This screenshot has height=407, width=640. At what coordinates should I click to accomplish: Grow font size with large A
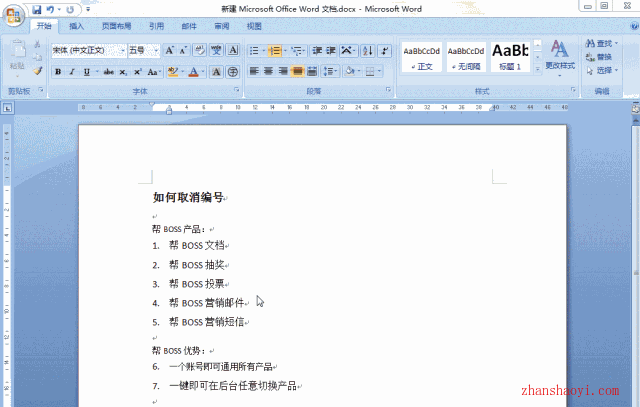169,51
